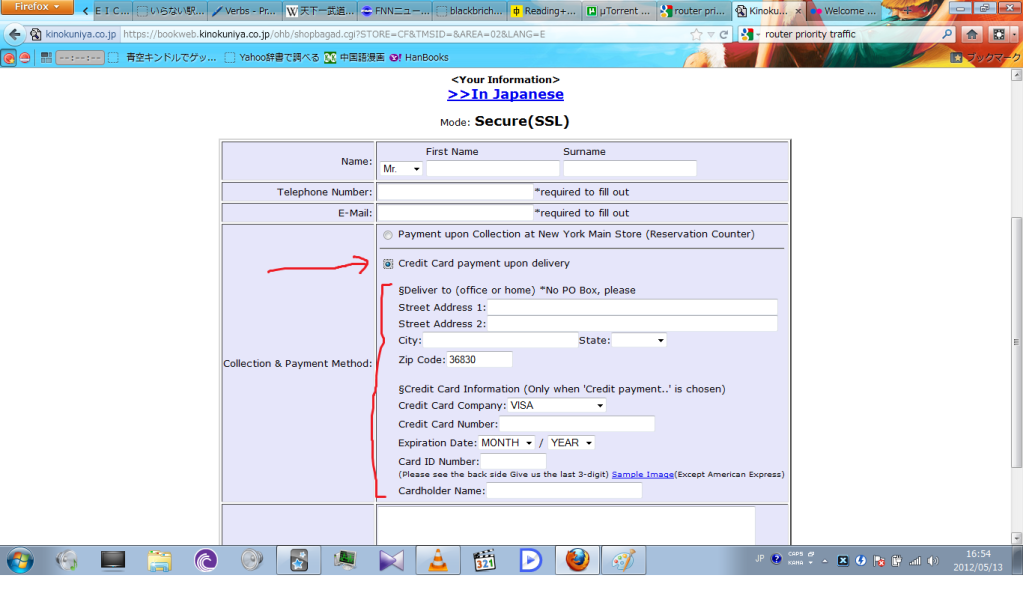Open the expiration MONTH dropdown
The width and height of the screenshot is (1023, 599).
tap(507, 443)
